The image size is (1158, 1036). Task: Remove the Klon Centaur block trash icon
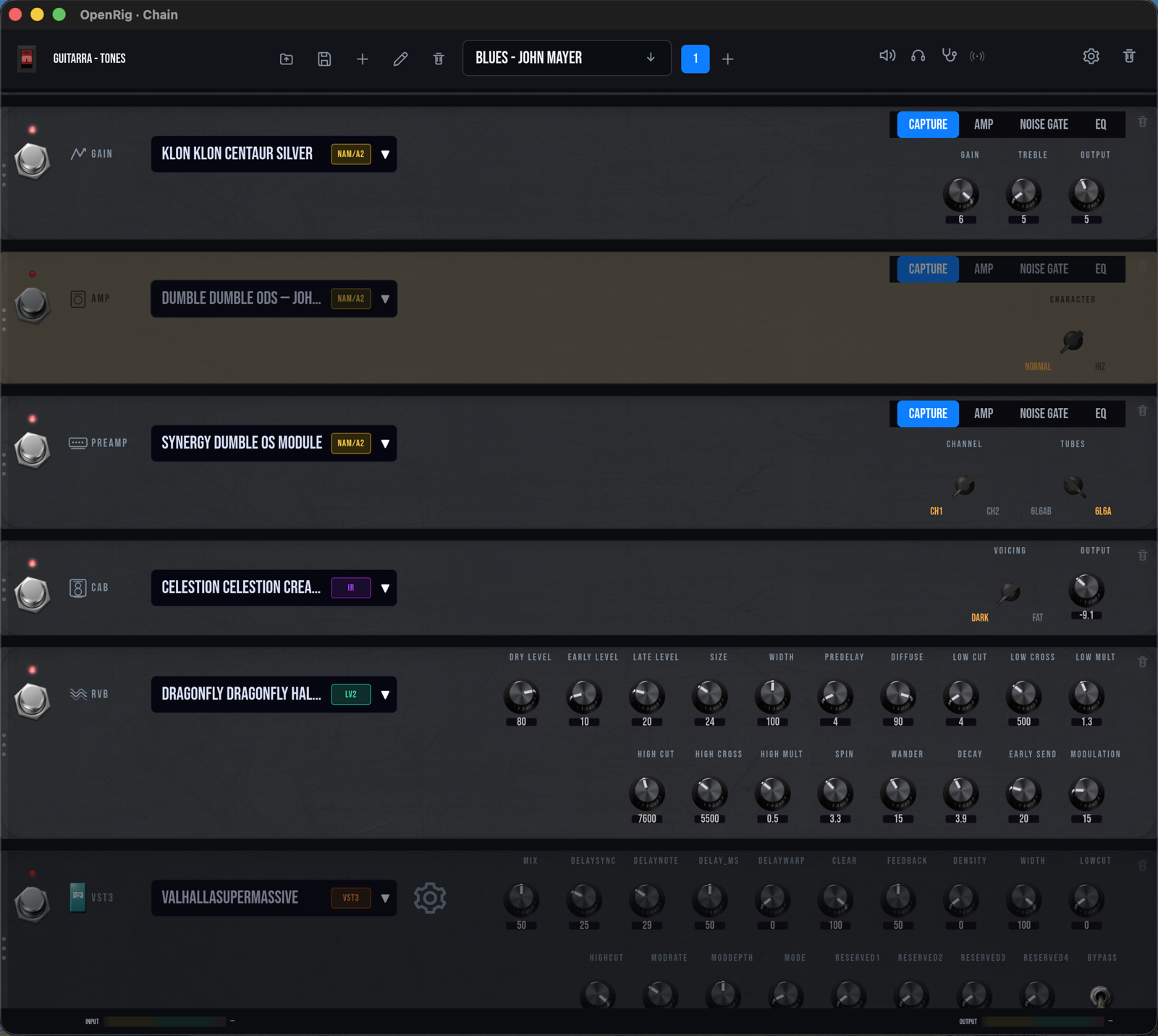coord(1142,122)
